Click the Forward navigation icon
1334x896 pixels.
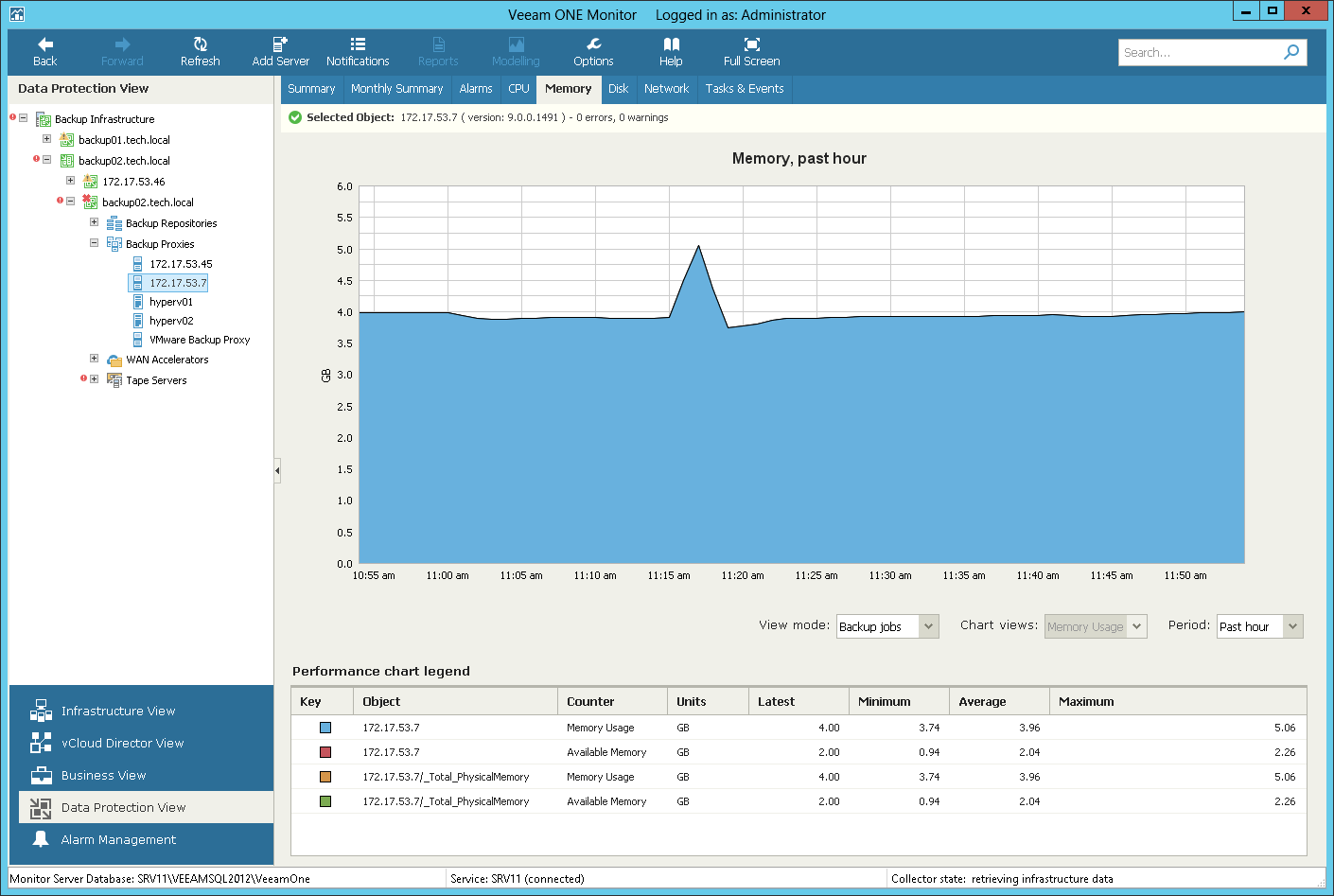pos(122,44)
